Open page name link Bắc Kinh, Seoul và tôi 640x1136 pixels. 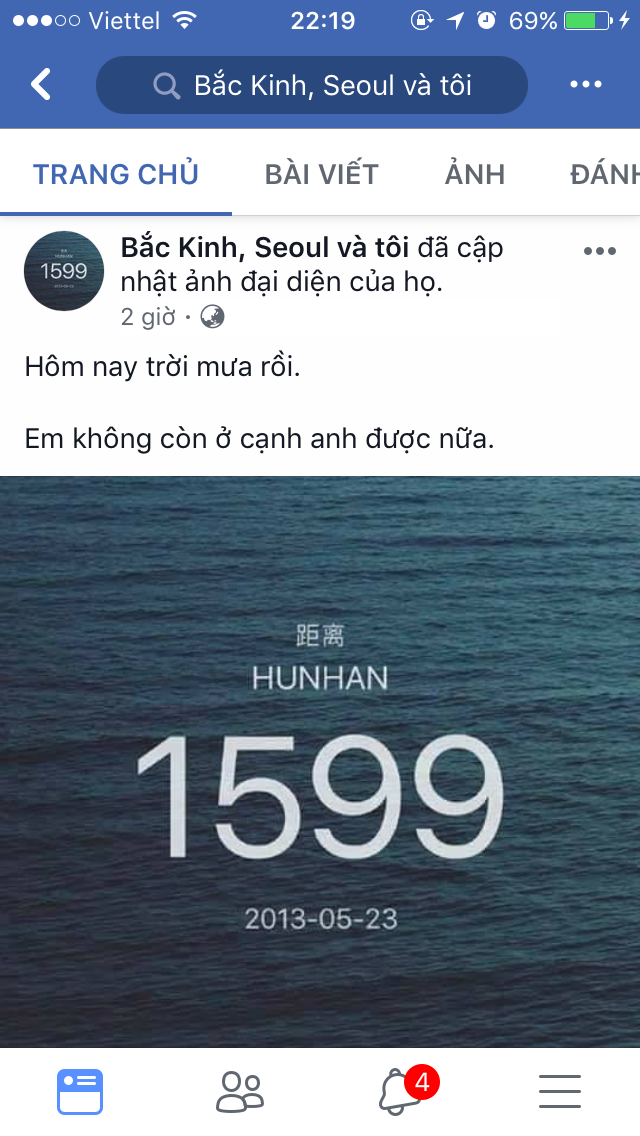pyautogui.click(x=265, y=248)
